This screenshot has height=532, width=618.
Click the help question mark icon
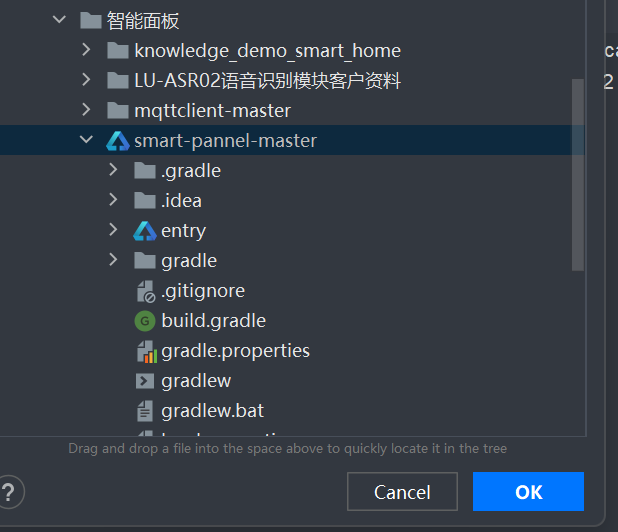(9, 492)
